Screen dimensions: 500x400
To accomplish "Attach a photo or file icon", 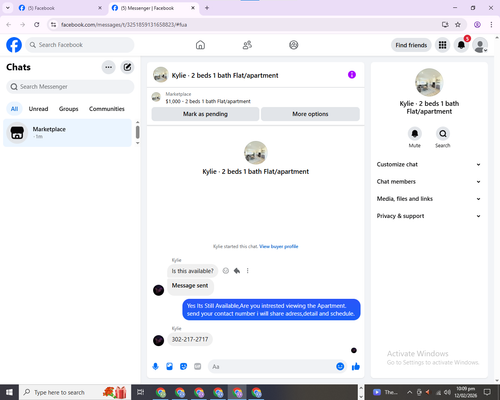I will tap(169, 367).
